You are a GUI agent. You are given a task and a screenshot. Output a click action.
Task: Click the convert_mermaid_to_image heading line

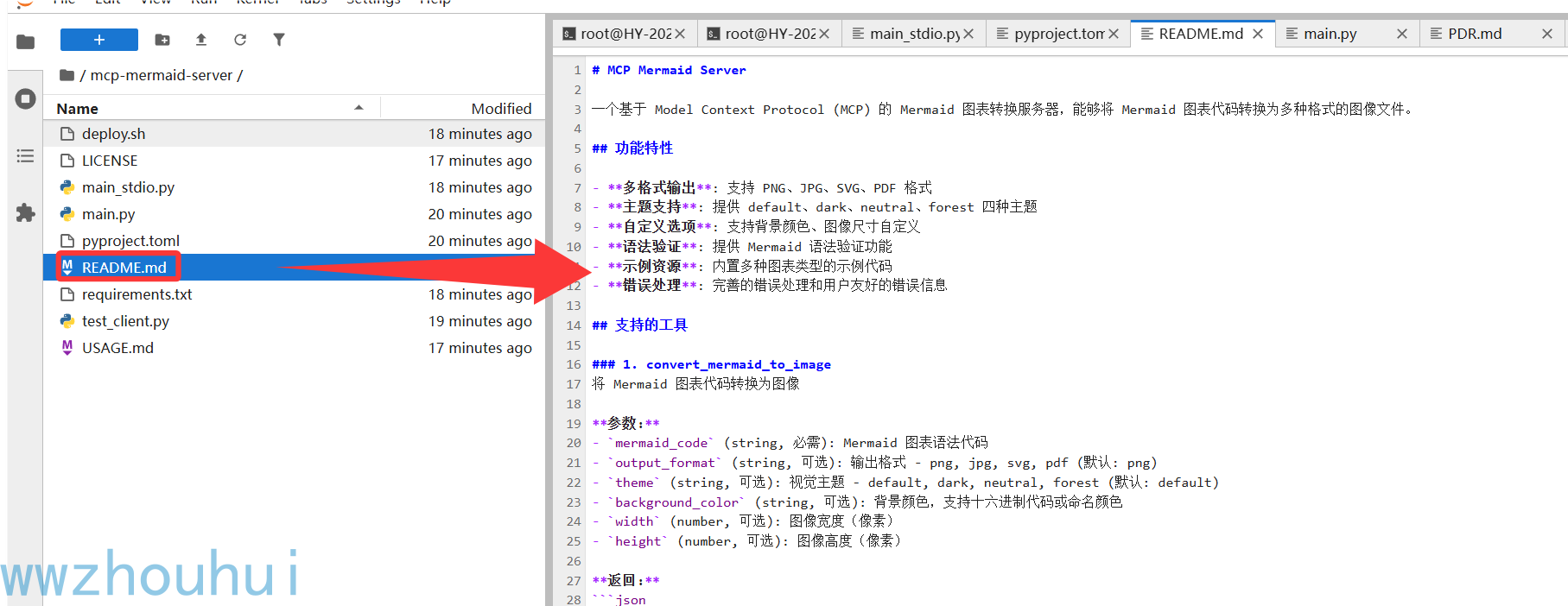711,364
